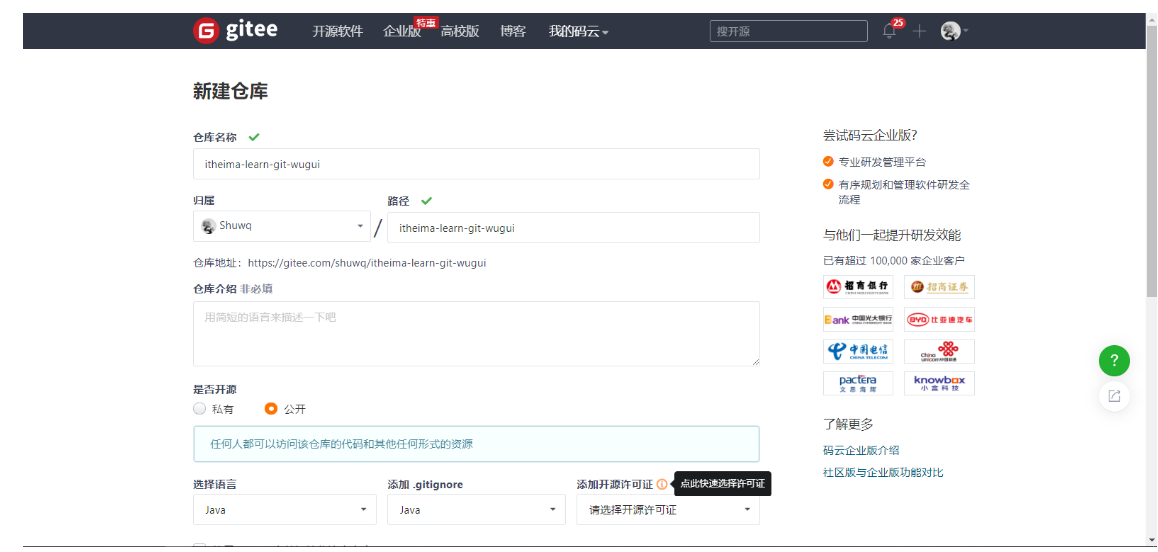The image size is (1158, 552).
Task: Select the 私有 radio button
Action: pyautogui.click(x=199, y=409)
